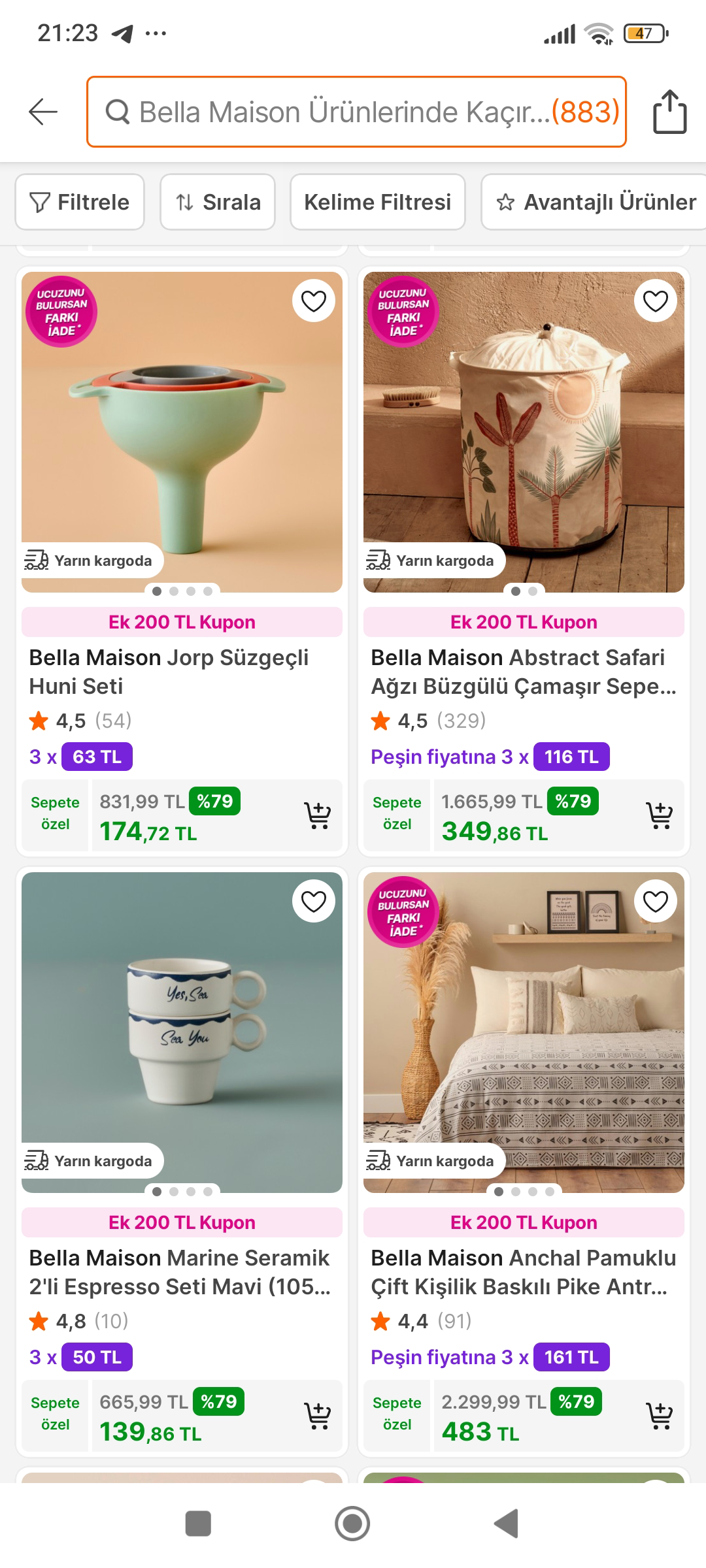Select the star icon next to Avantajlı Ürünler

(x=507, y=203)
